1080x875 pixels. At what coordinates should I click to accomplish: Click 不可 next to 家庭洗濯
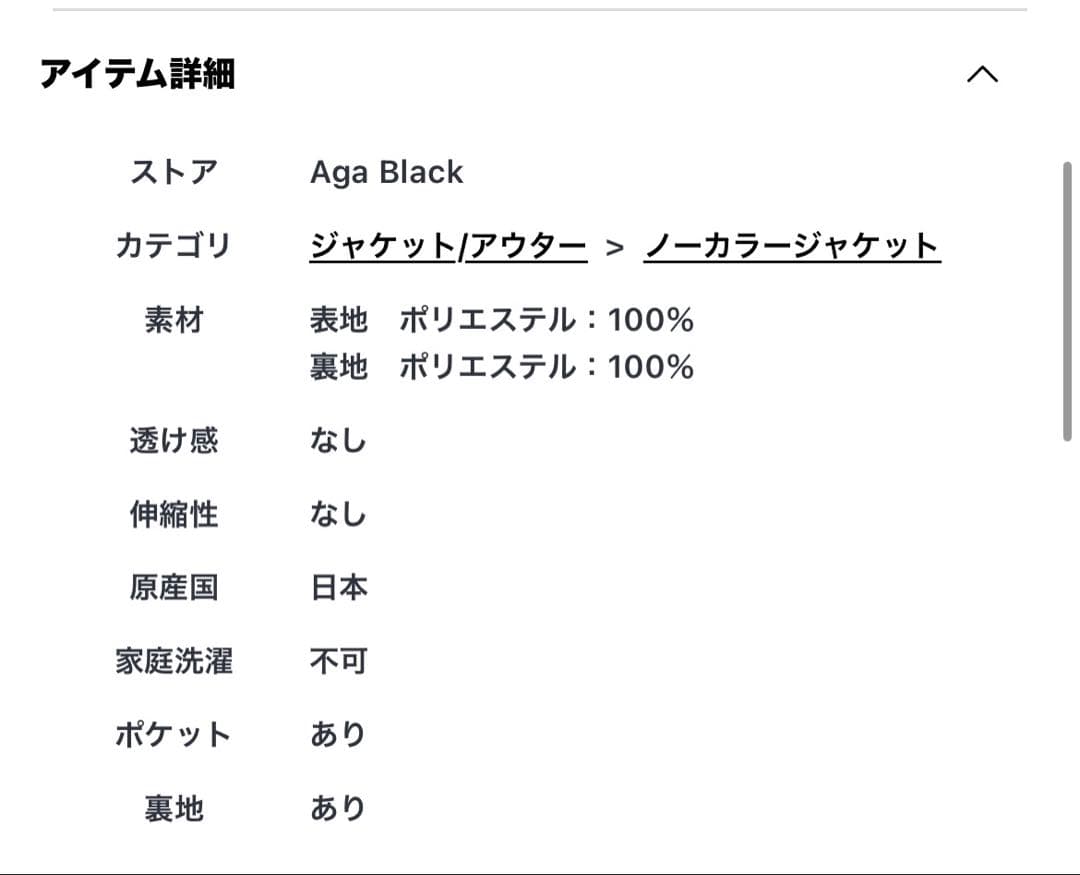[x=339, y=660]
